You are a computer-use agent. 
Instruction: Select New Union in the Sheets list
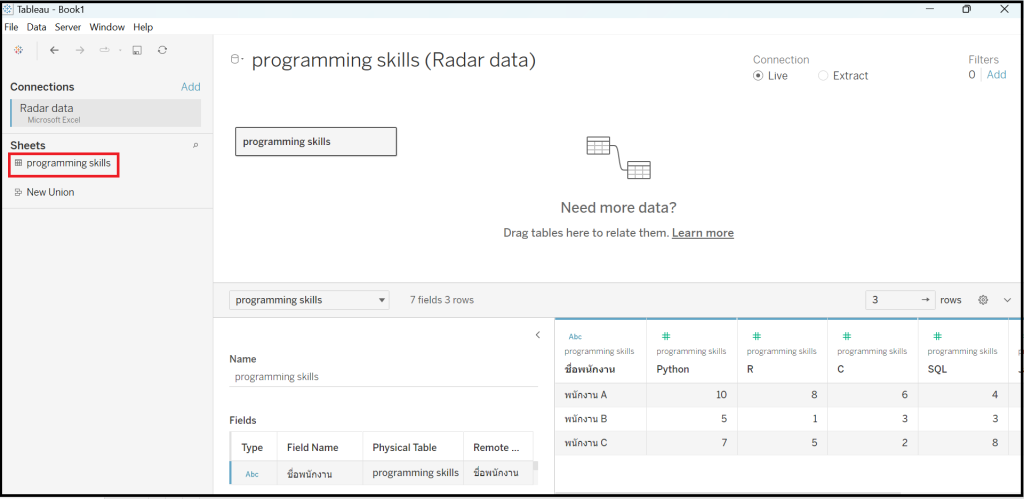50,192
